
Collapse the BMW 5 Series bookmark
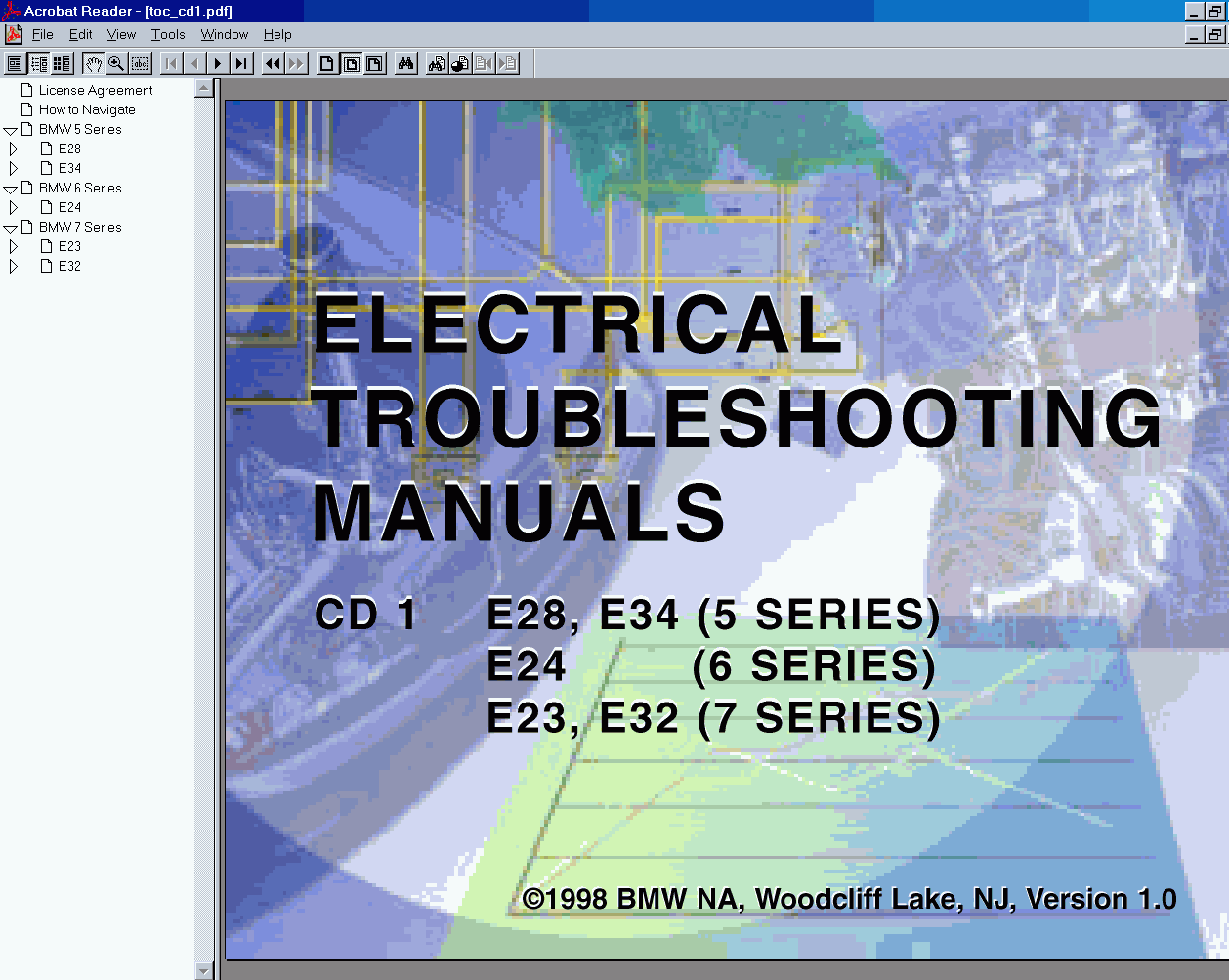coord(10,130)
